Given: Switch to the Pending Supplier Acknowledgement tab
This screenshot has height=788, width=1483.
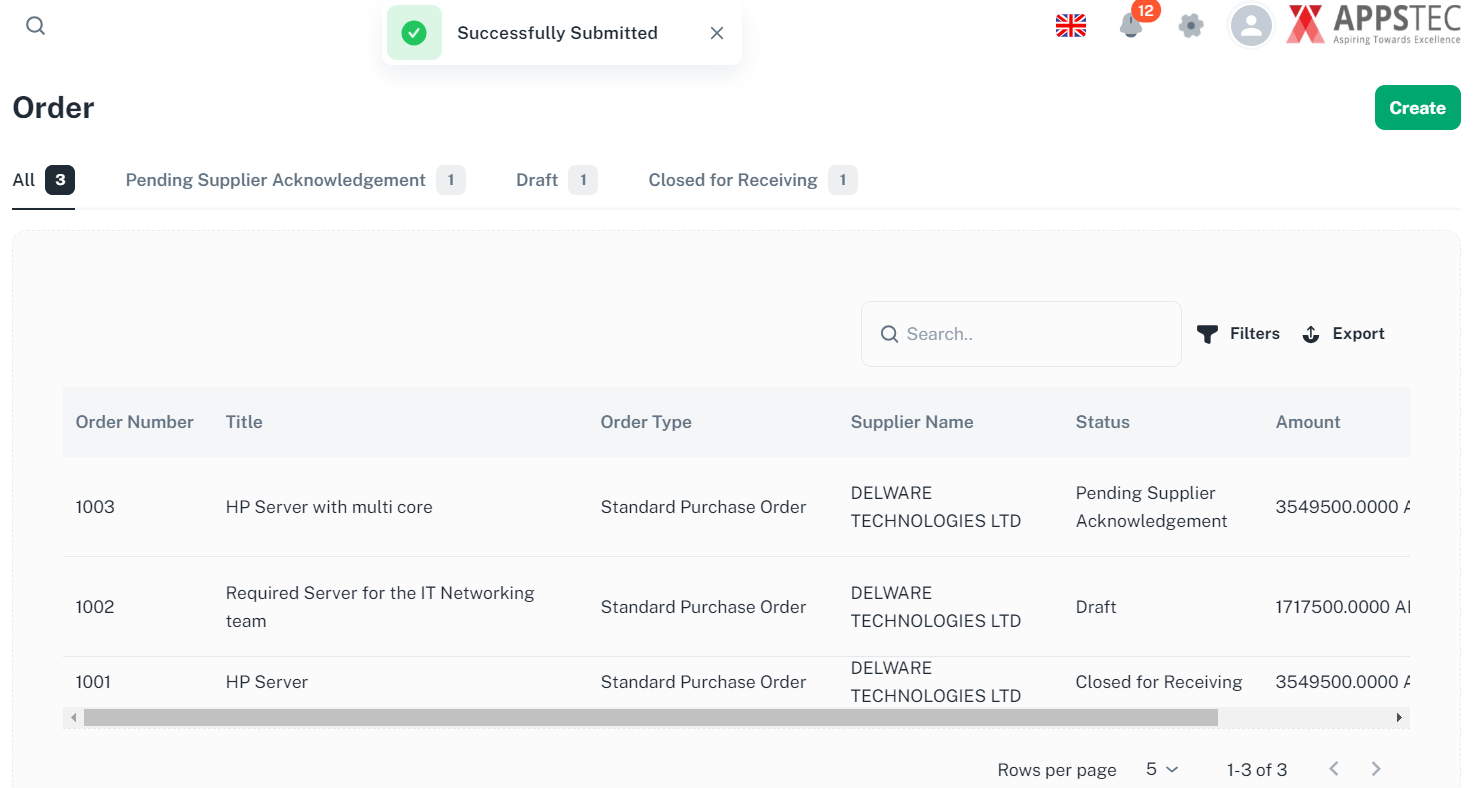Looking at the screenshot, I should click(x=274, y=180).
